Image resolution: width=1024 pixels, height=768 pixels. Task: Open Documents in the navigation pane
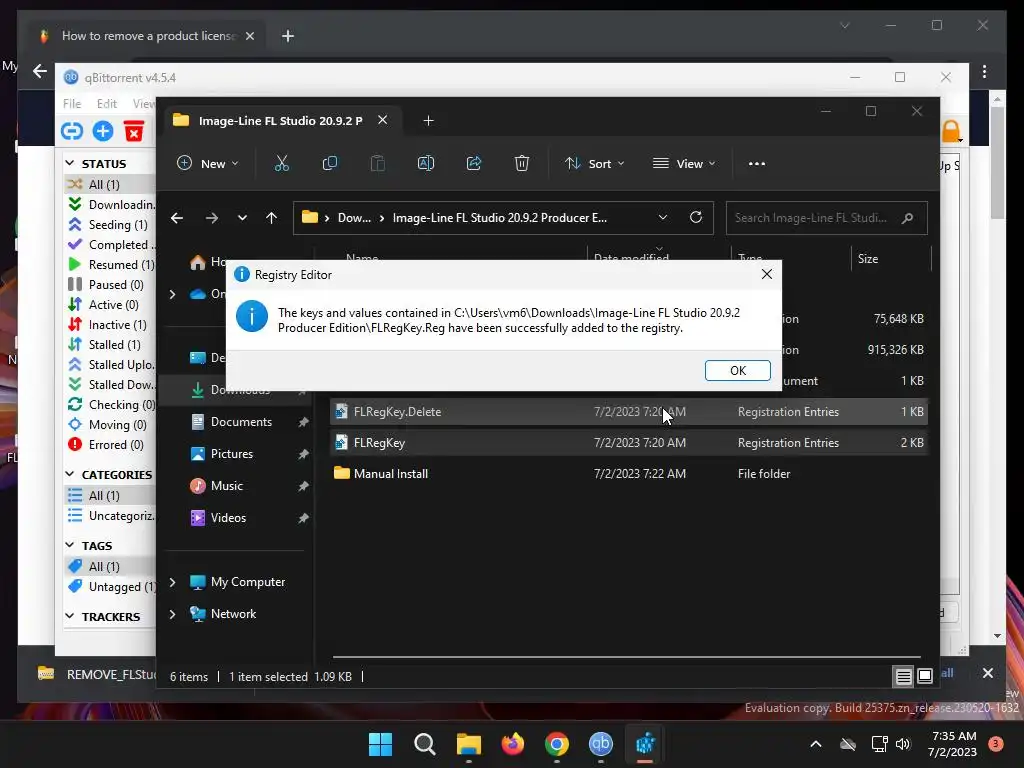(x=241, y=422)
